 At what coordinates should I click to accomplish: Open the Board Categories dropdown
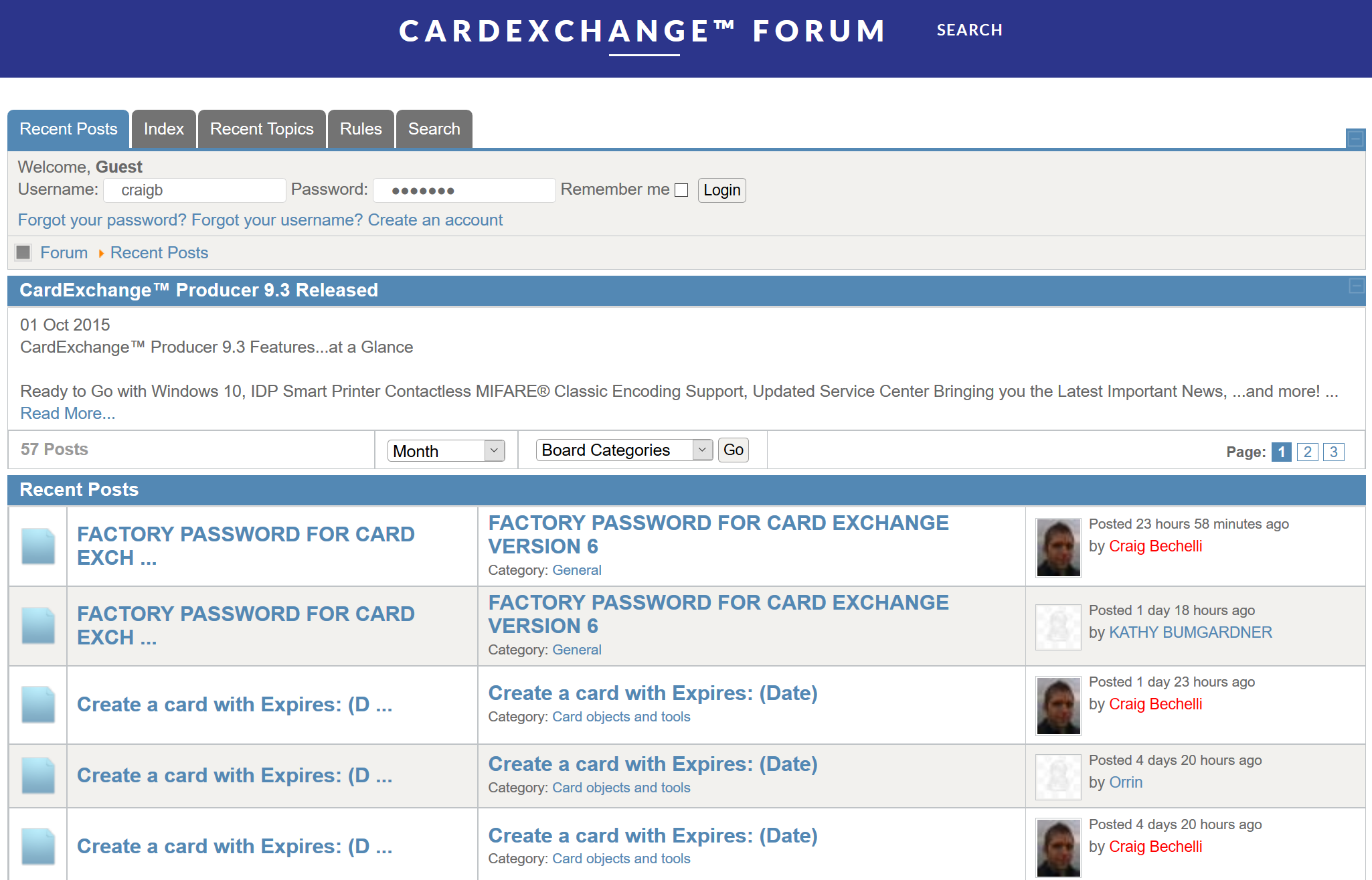624,450
